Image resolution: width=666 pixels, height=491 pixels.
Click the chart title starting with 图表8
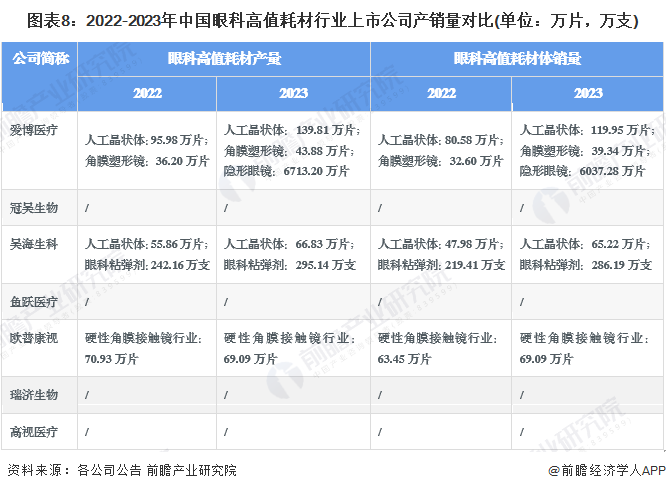(333, 20)
